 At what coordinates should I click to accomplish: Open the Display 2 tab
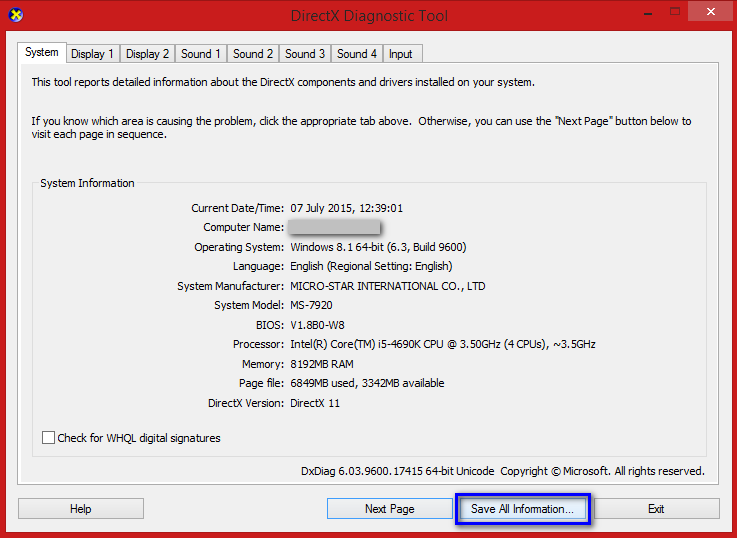click(148, 54)
